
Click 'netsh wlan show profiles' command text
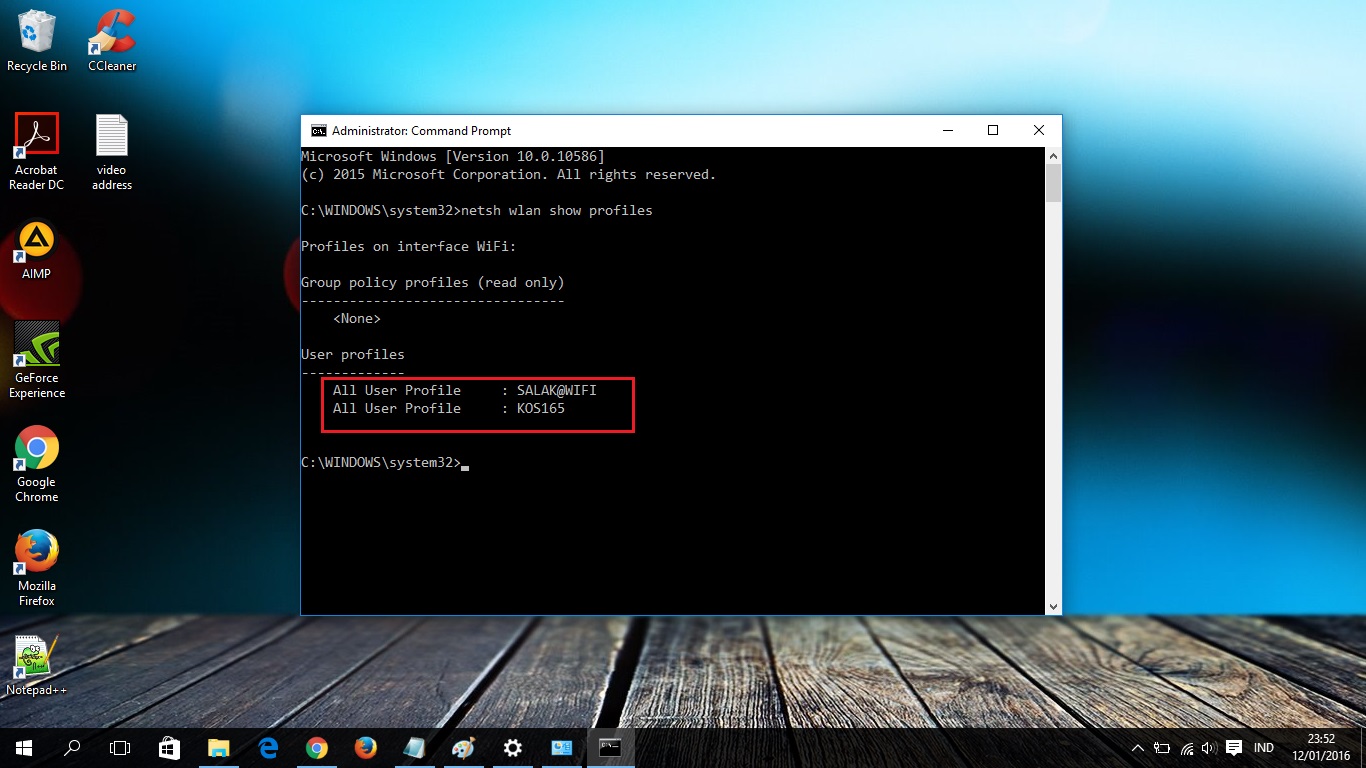[557, 210]
